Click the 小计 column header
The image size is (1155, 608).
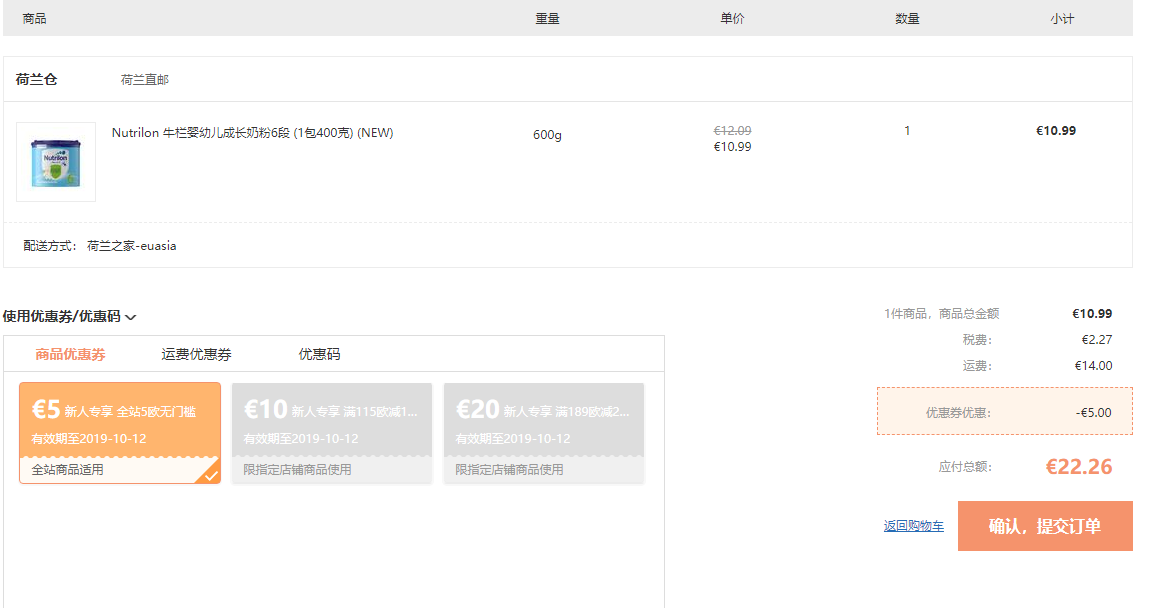[1061, 18]
